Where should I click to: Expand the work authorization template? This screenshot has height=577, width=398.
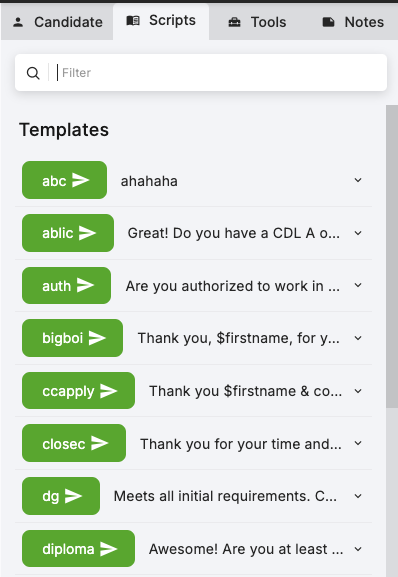(358, 285)
